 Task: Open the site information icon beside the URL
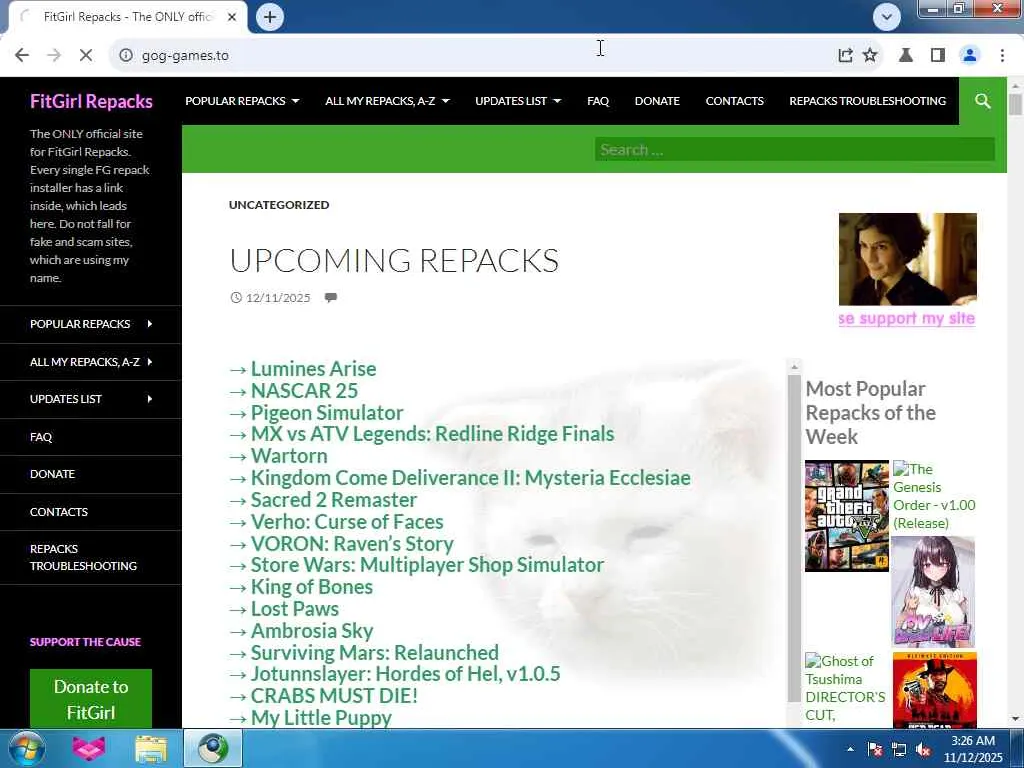tap(126, 56)
